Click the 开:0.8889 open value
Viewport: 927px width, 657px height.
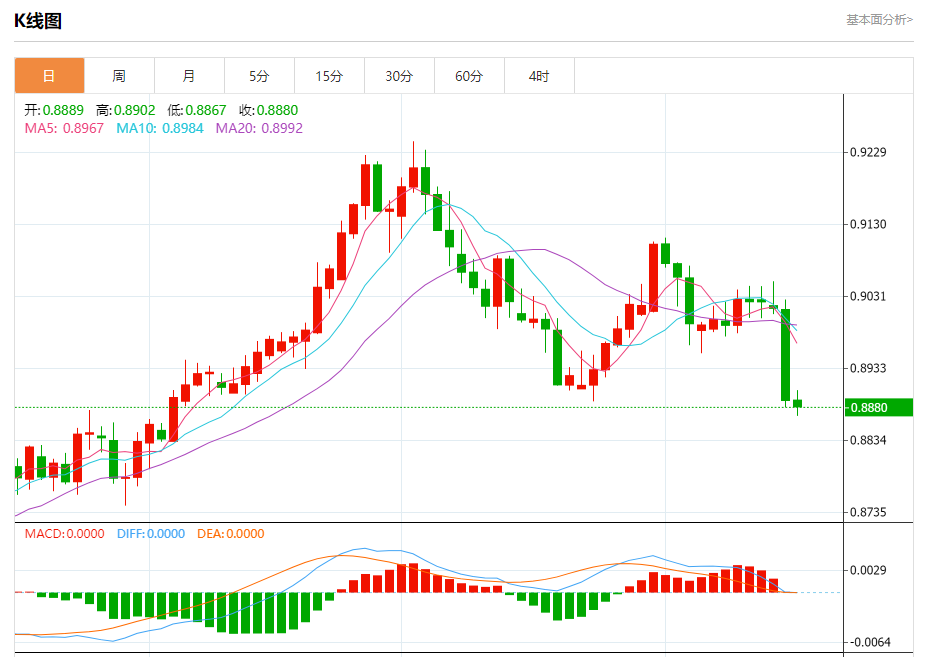(x=54, y=110)
